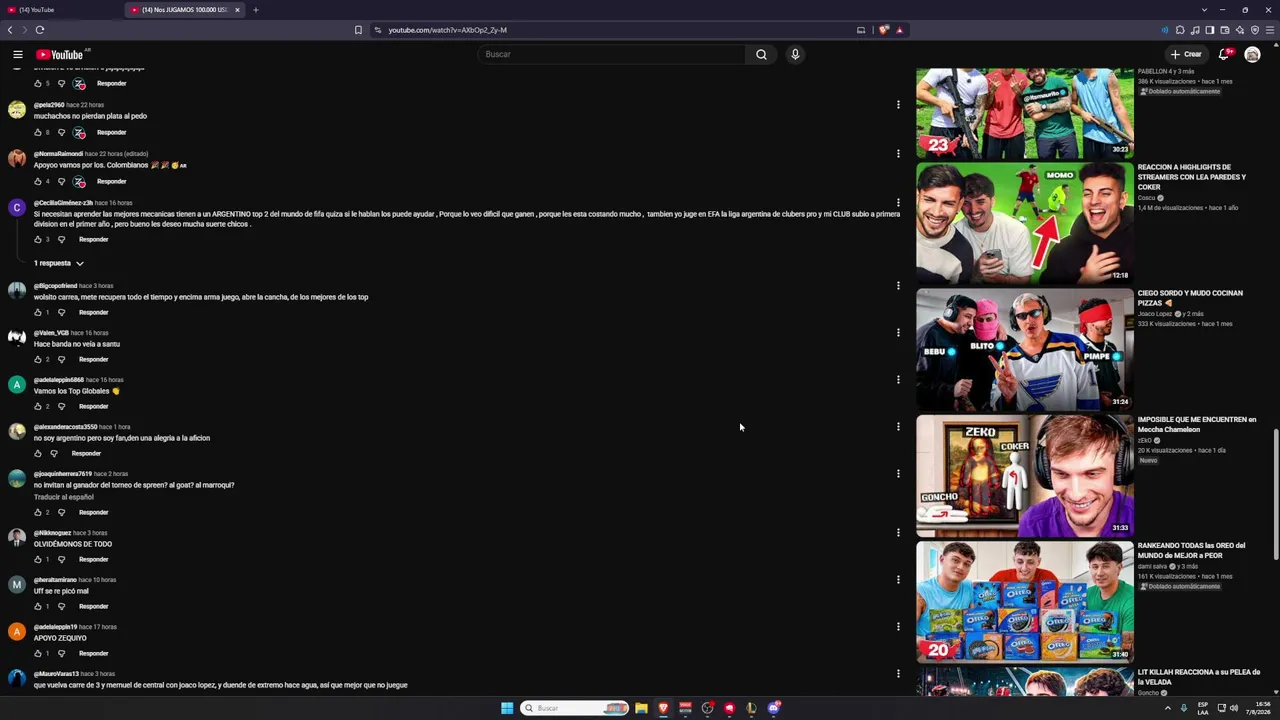Open the @NormaRaimondi profile avatar

[17, 158]
